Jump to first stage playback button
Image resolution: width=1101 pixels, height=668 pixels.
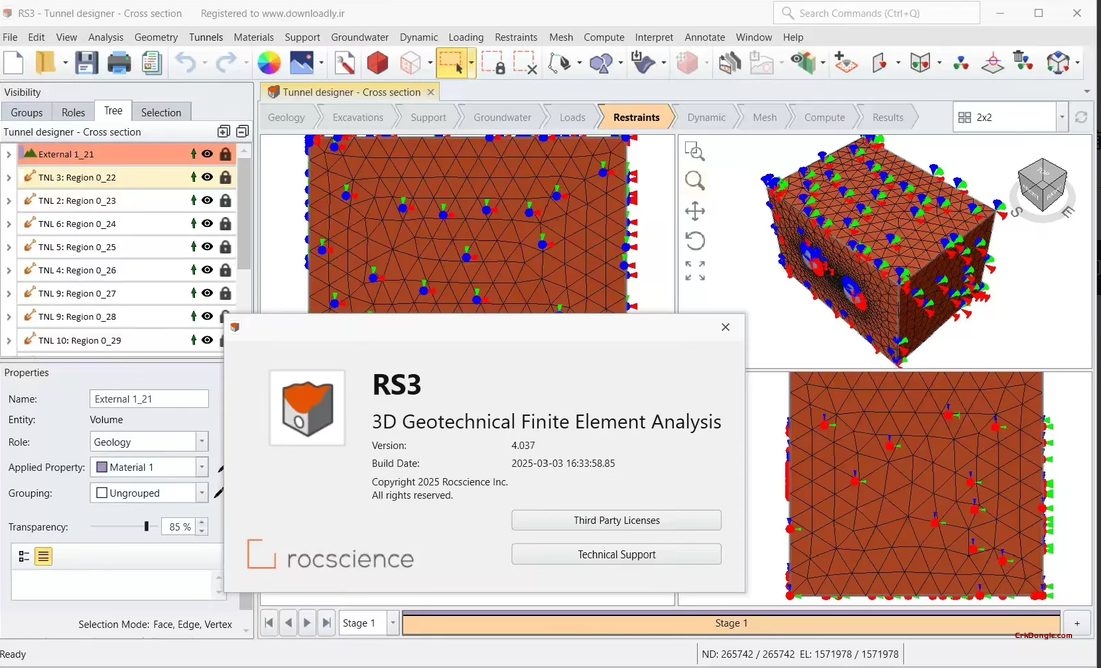(x=270, y=623)
